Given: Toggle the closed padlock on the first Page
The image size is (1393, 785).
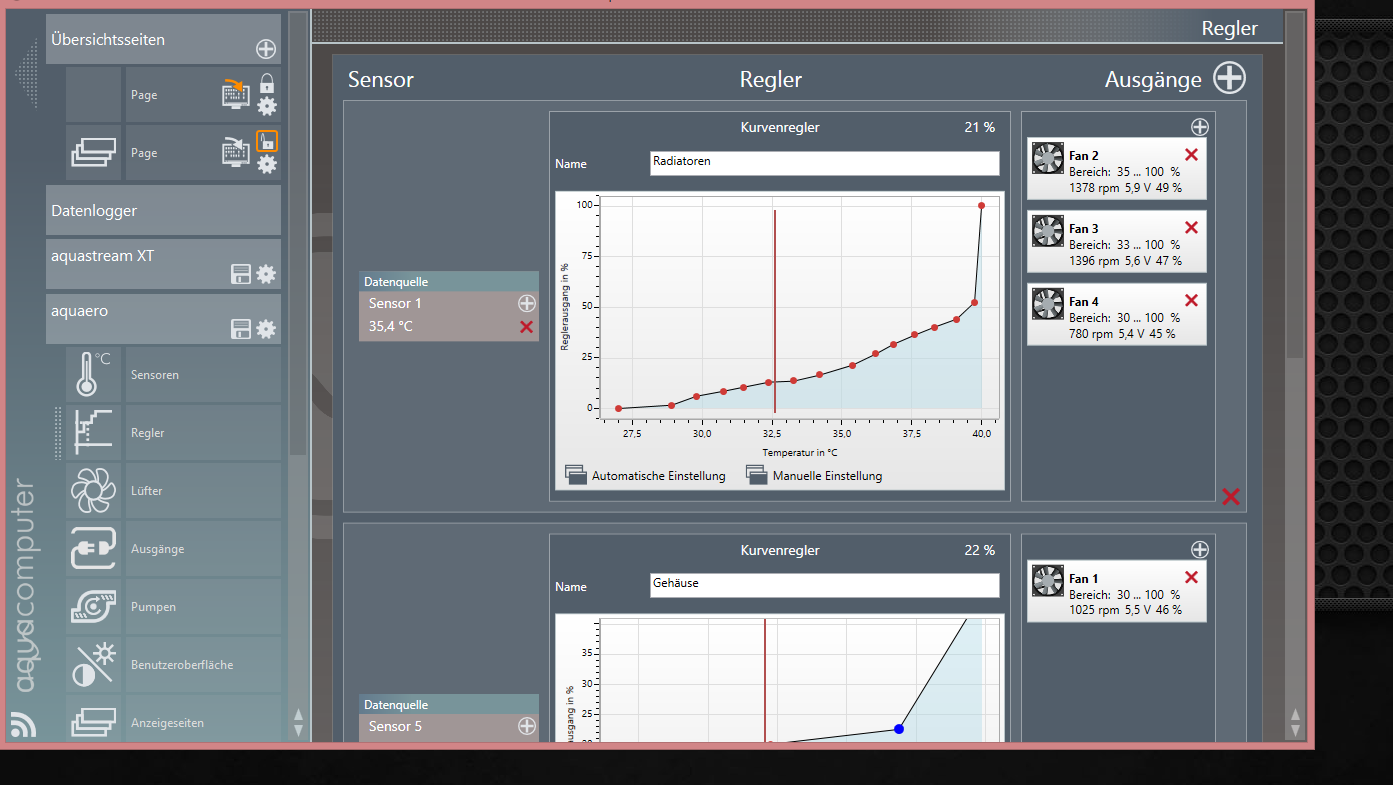Looking at the screenshot, I should [267, 83].
